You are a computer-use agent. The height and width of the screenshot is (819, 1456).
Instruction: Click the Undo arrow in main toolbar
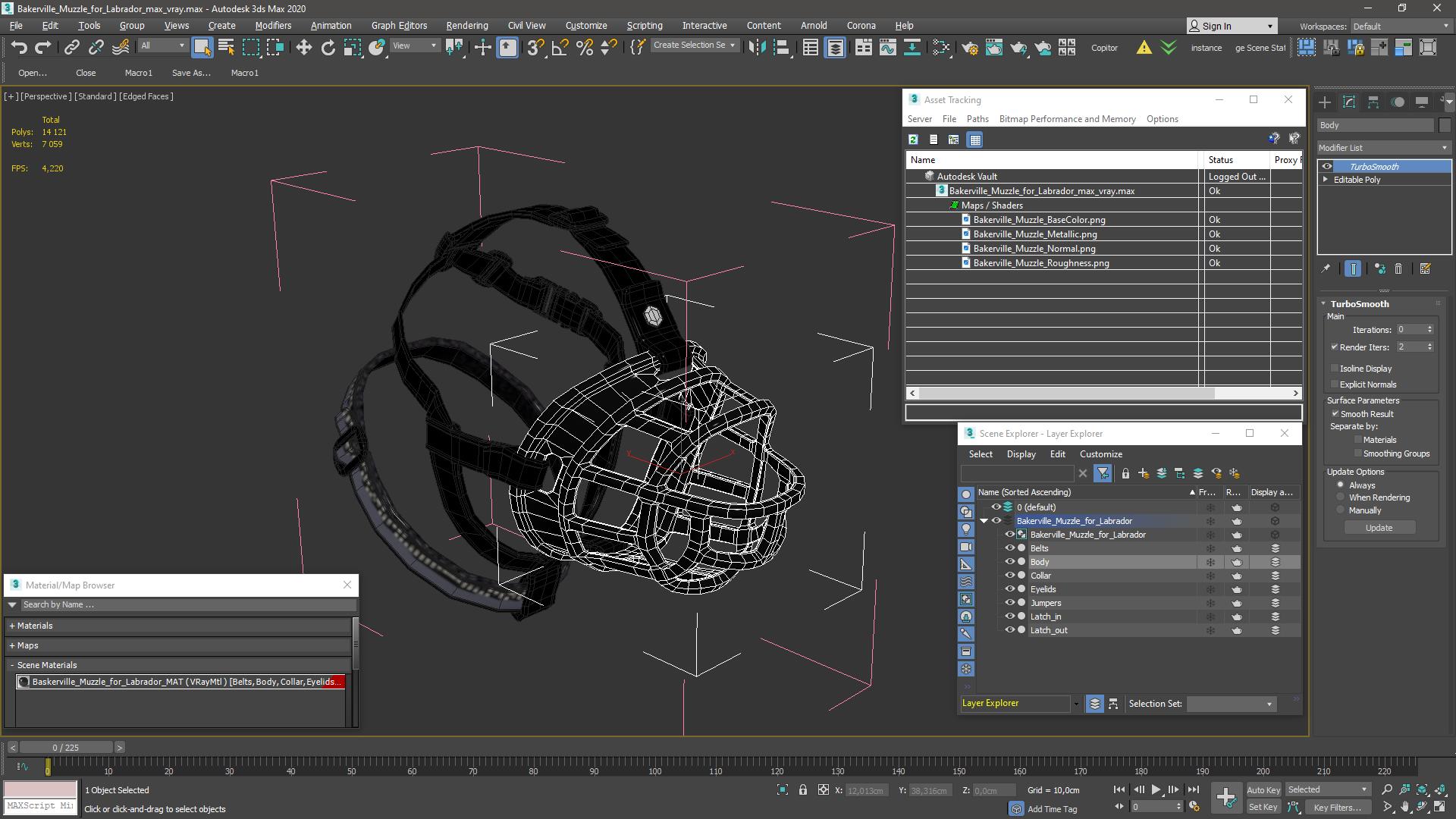(19, 47)
